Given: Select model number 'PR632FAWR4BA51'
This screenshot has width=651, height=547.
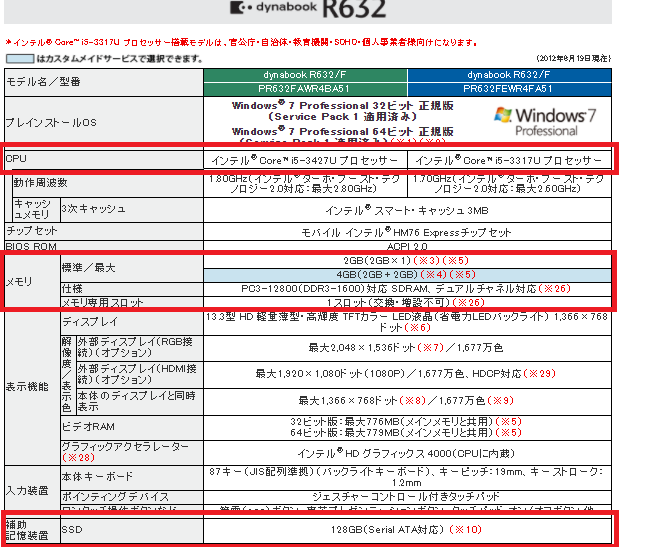Looking at the screenshot, I should [305, 89].
